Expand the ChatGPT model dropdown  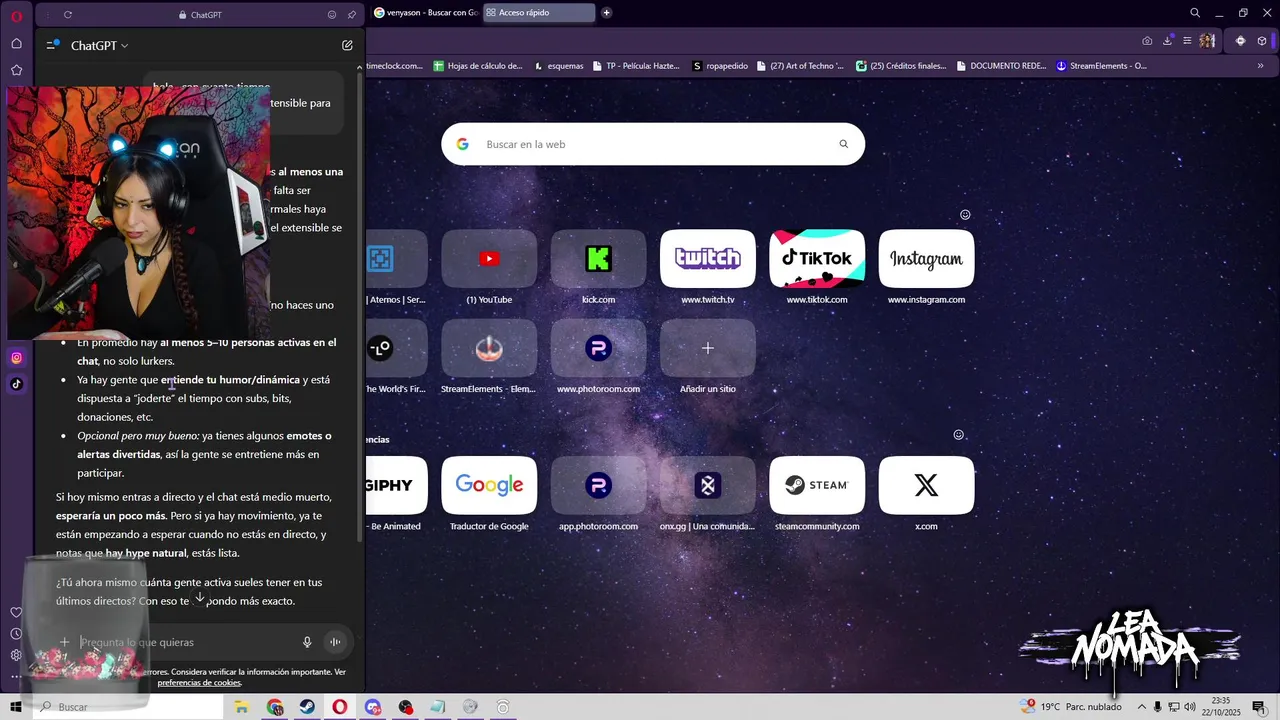click(x=99, y=46)
